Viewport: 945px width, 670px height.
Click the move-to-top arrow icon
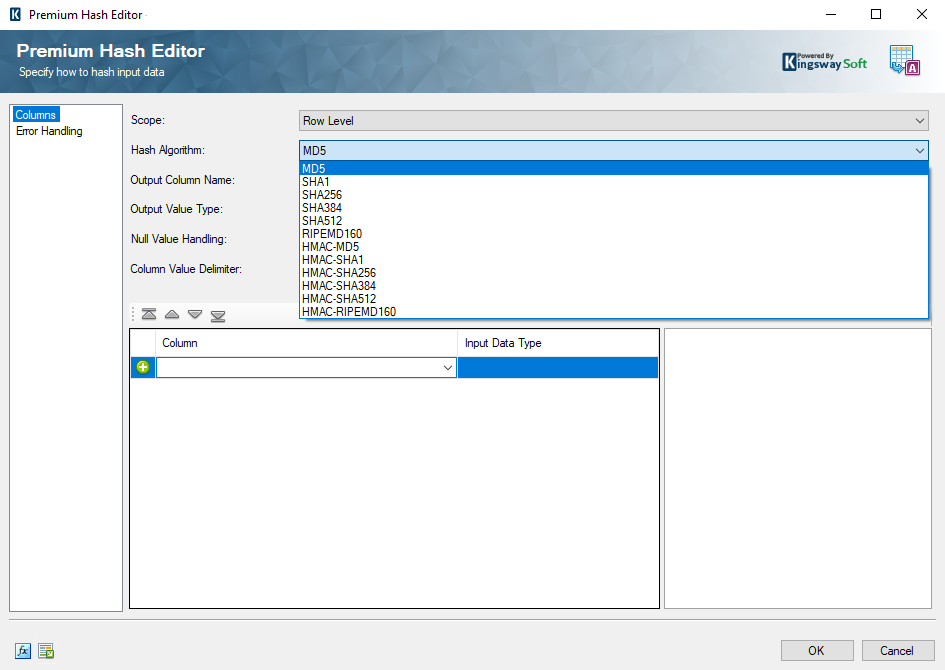point(149,314)
